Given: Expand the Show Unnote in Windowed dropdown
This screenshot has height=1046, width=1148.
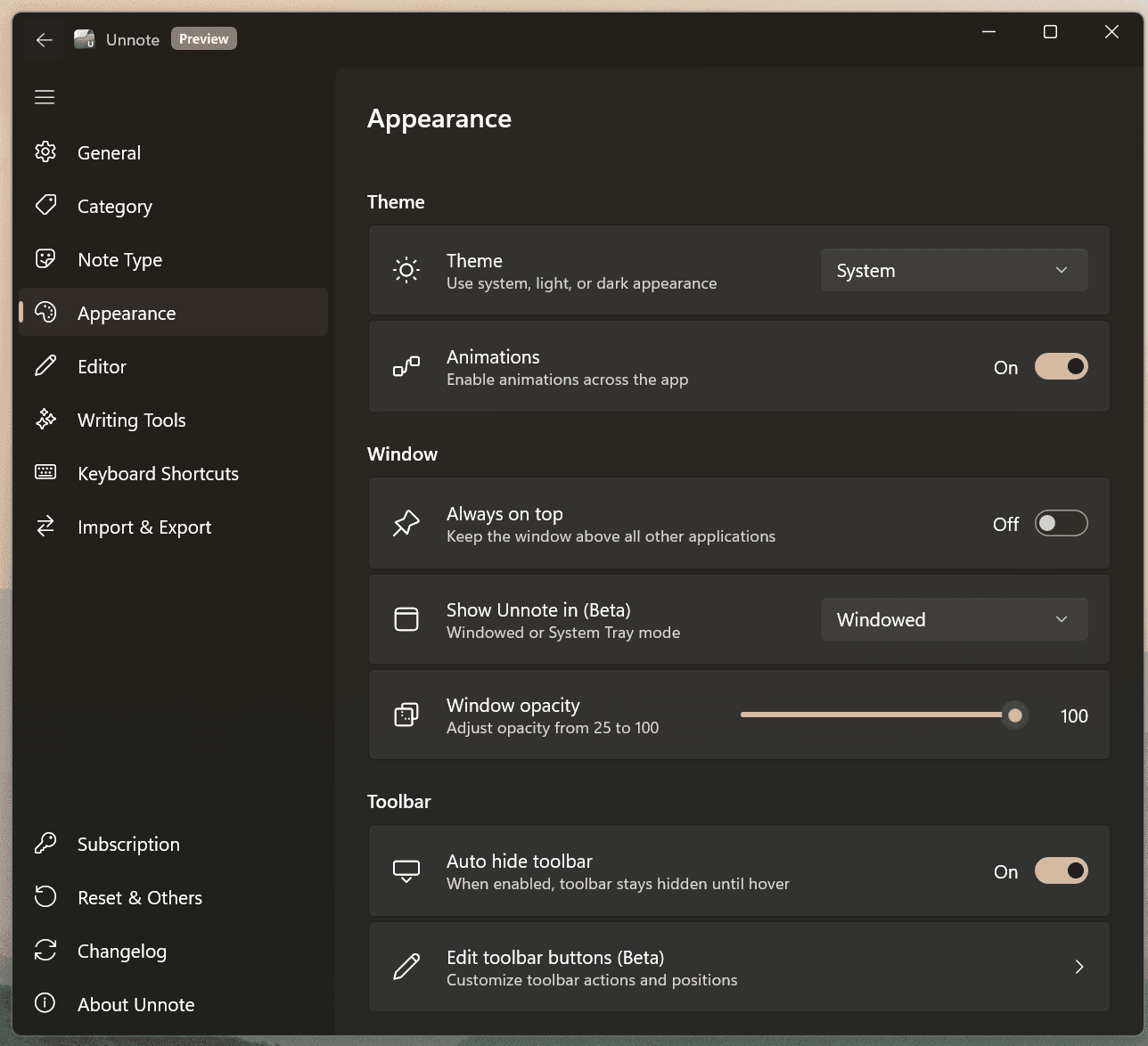Looking at the screenshot, I should pyautogui.click(x=954, y=620).
